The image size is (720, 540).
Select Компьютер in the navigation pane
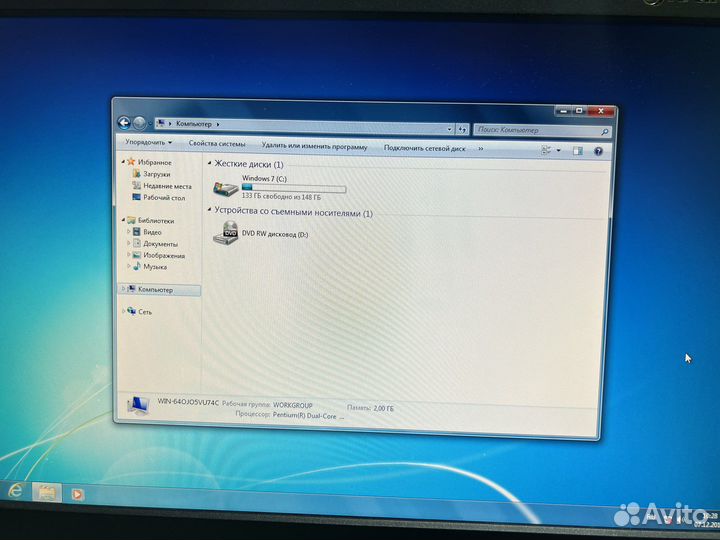pos(159,290)
